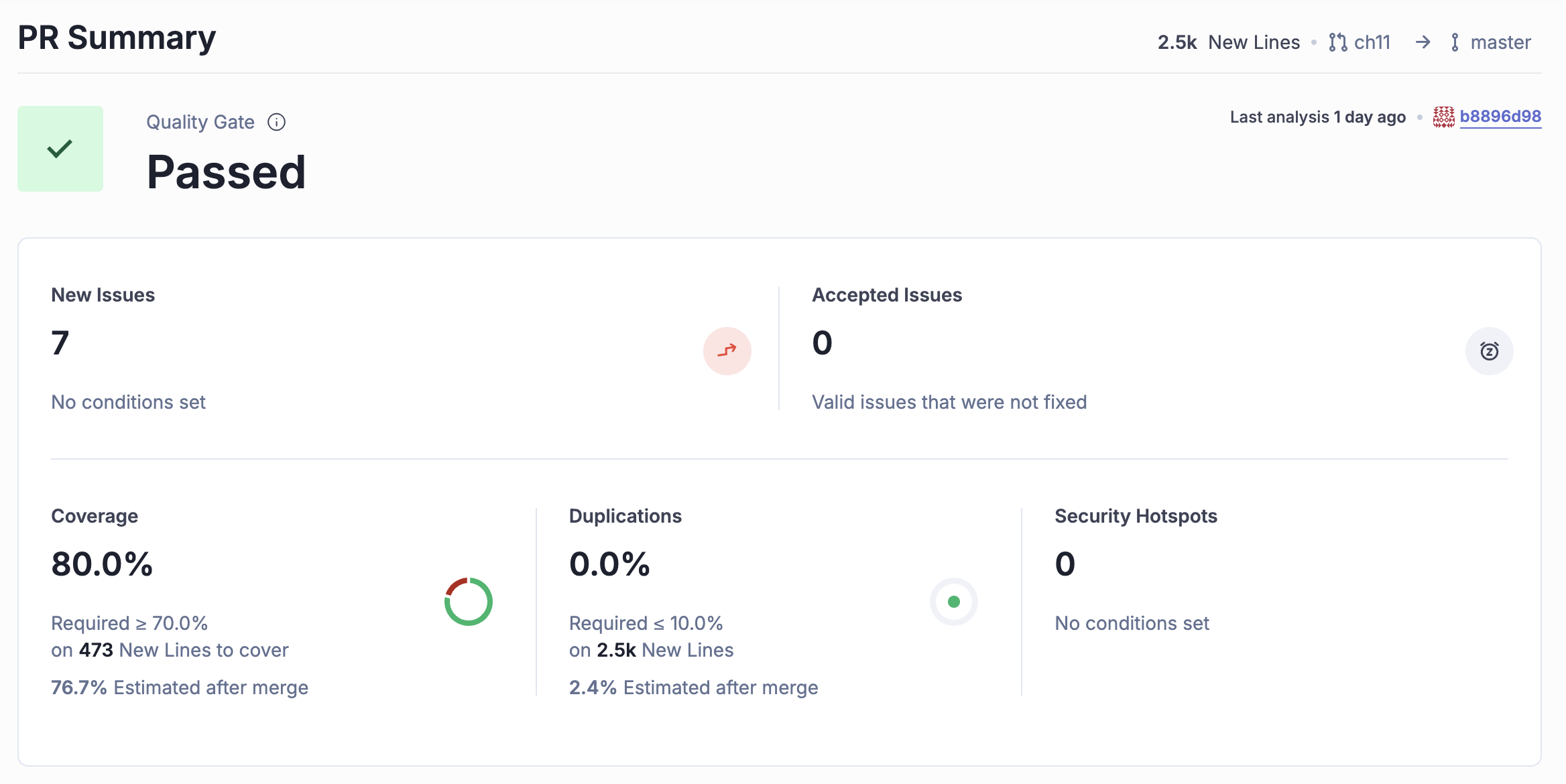Click the Quality Gate info icon
The image size is (1566, 784).
point(276,122)
